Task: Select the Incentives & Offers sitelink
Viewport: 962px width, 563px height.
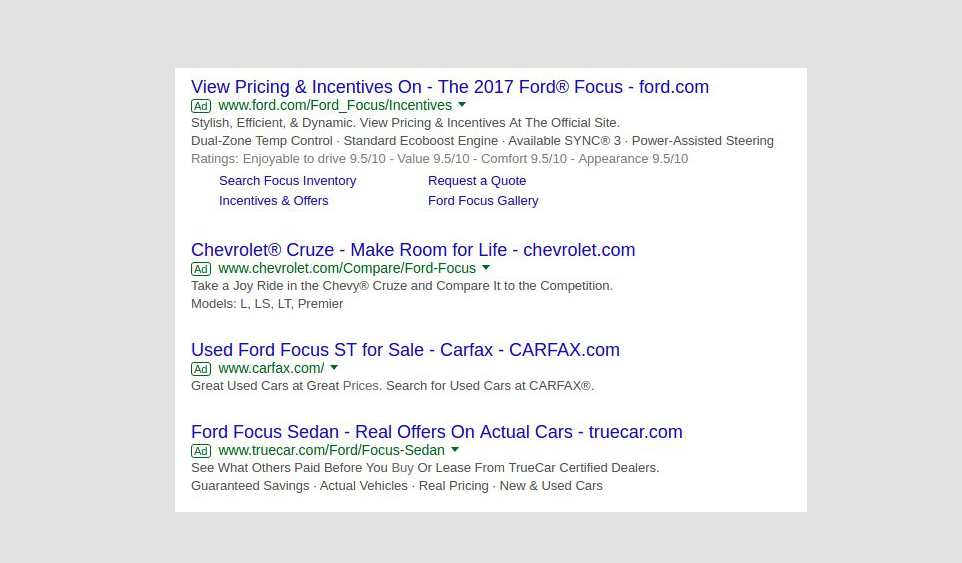Action: point(274,201)
